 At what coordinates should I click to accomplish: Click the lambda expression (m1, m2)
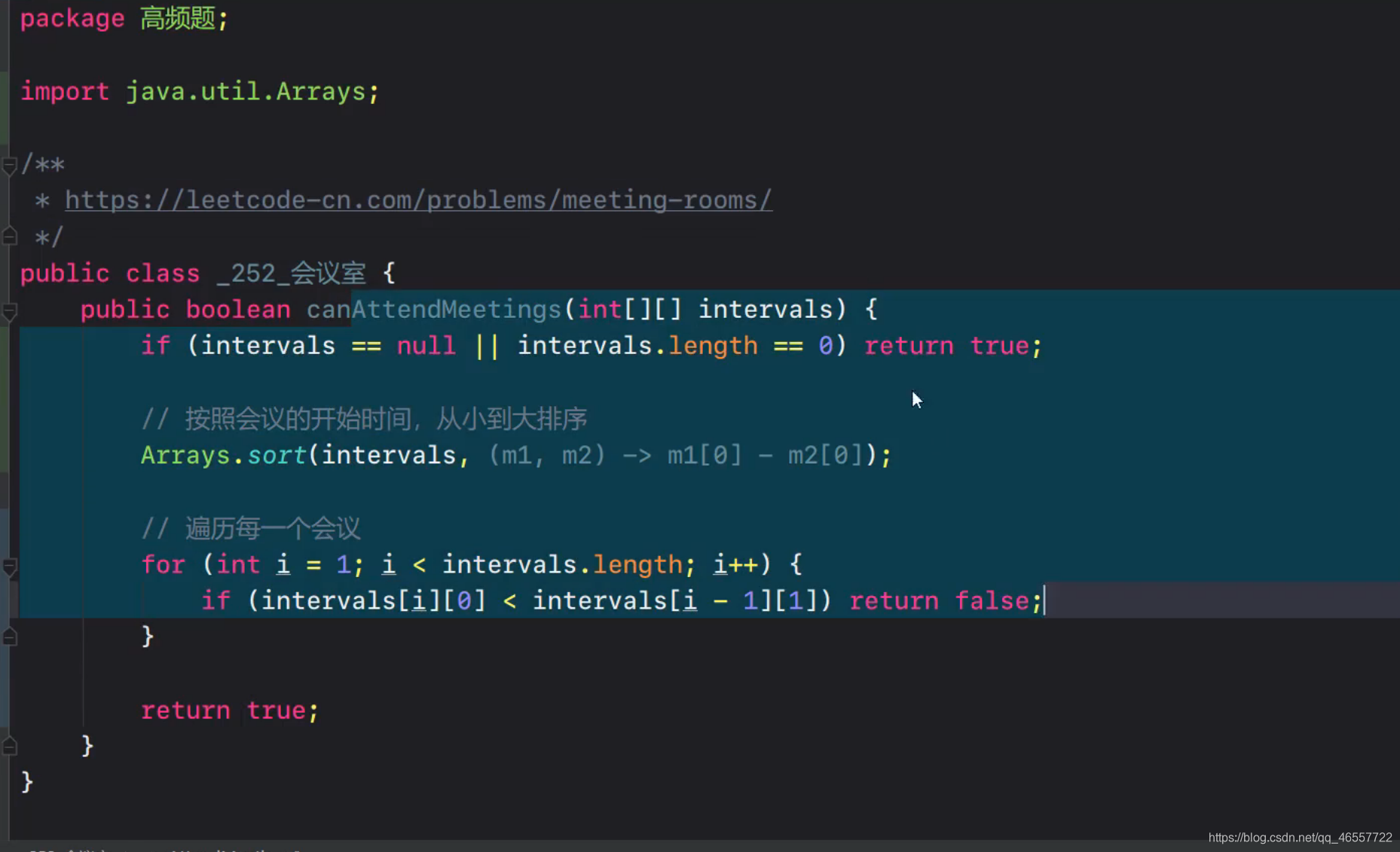coord(547,455)
